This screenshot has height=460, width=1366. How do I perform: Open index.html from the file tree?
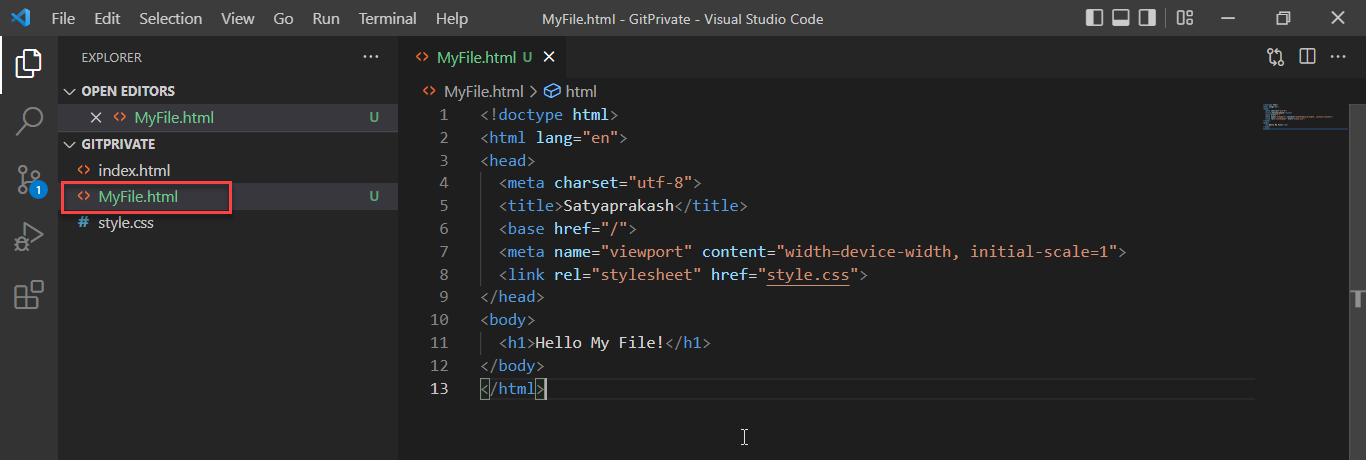[134, 170]
